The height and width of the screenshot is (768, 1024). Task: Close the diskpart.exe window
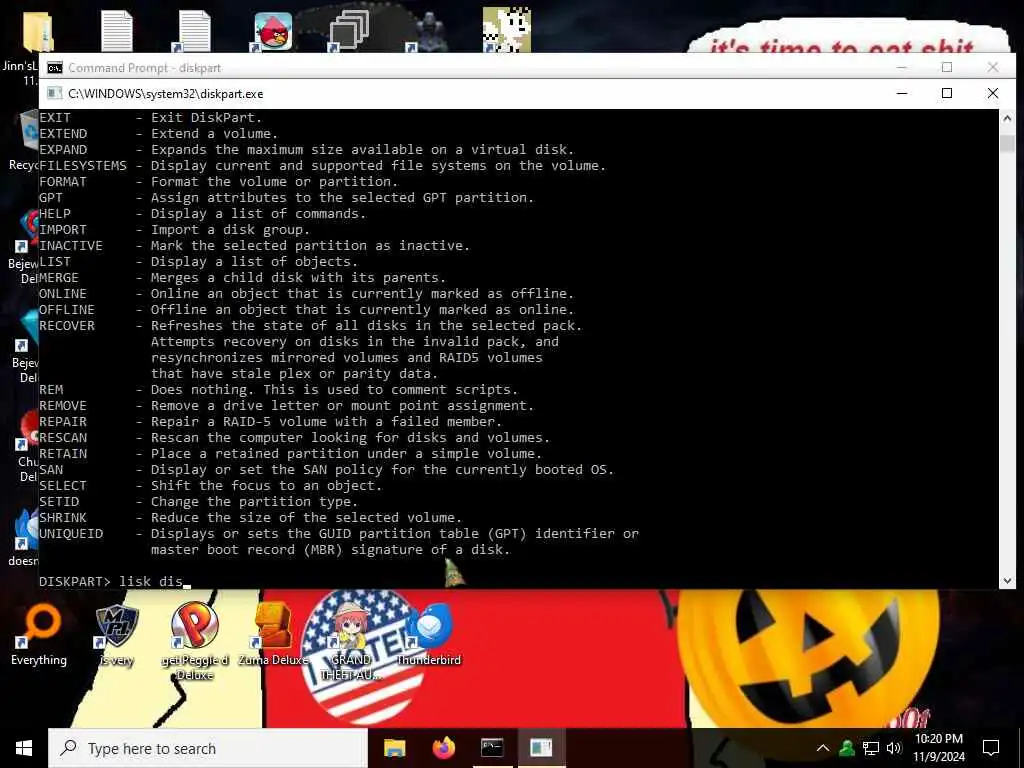coord(993,93)
